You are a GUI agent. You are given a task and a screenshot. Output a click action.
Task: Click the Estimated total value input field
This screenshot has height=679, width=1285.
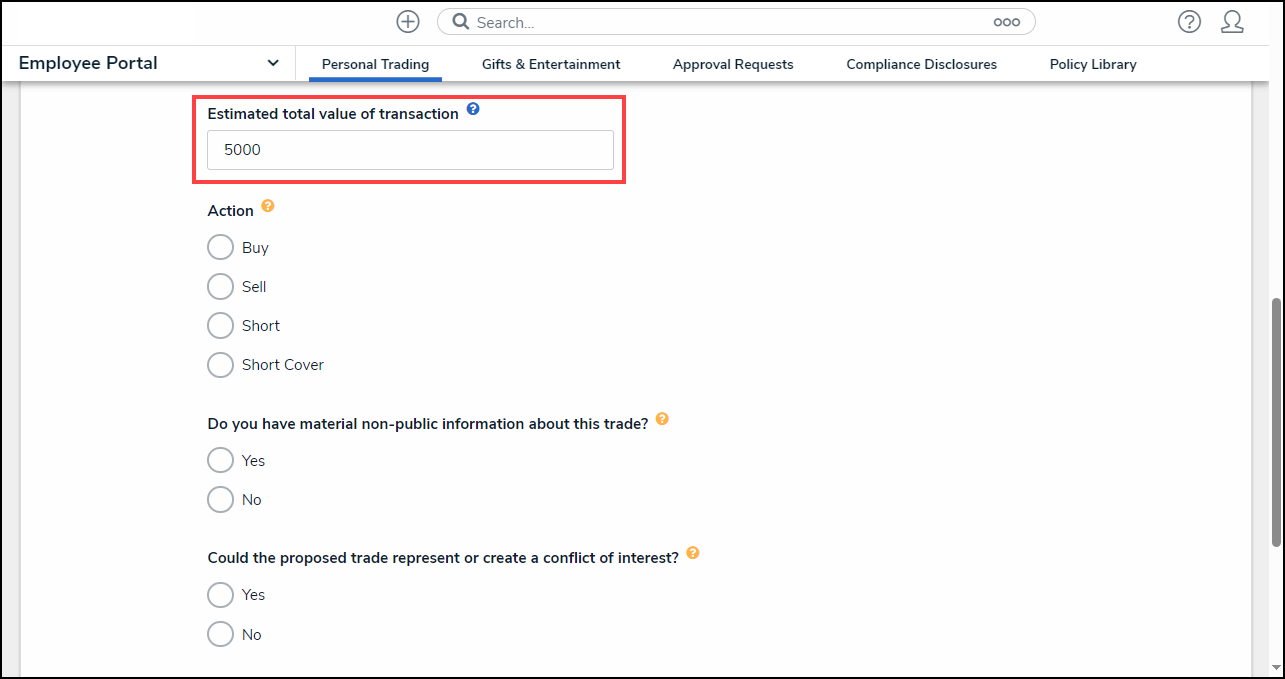point(410,150)
